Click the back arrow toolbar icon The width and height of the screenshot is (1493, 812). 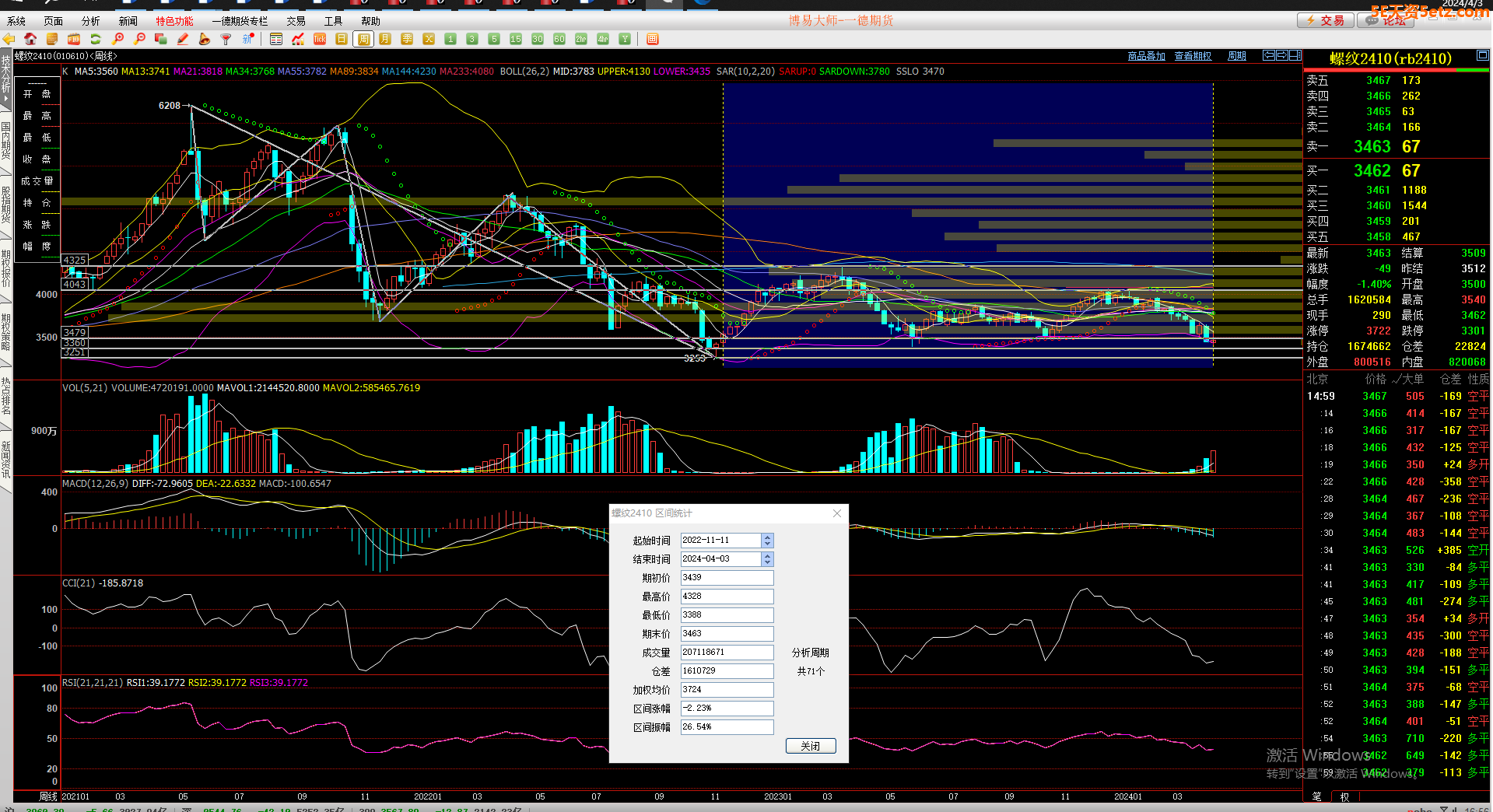click(x=9, y=39)
